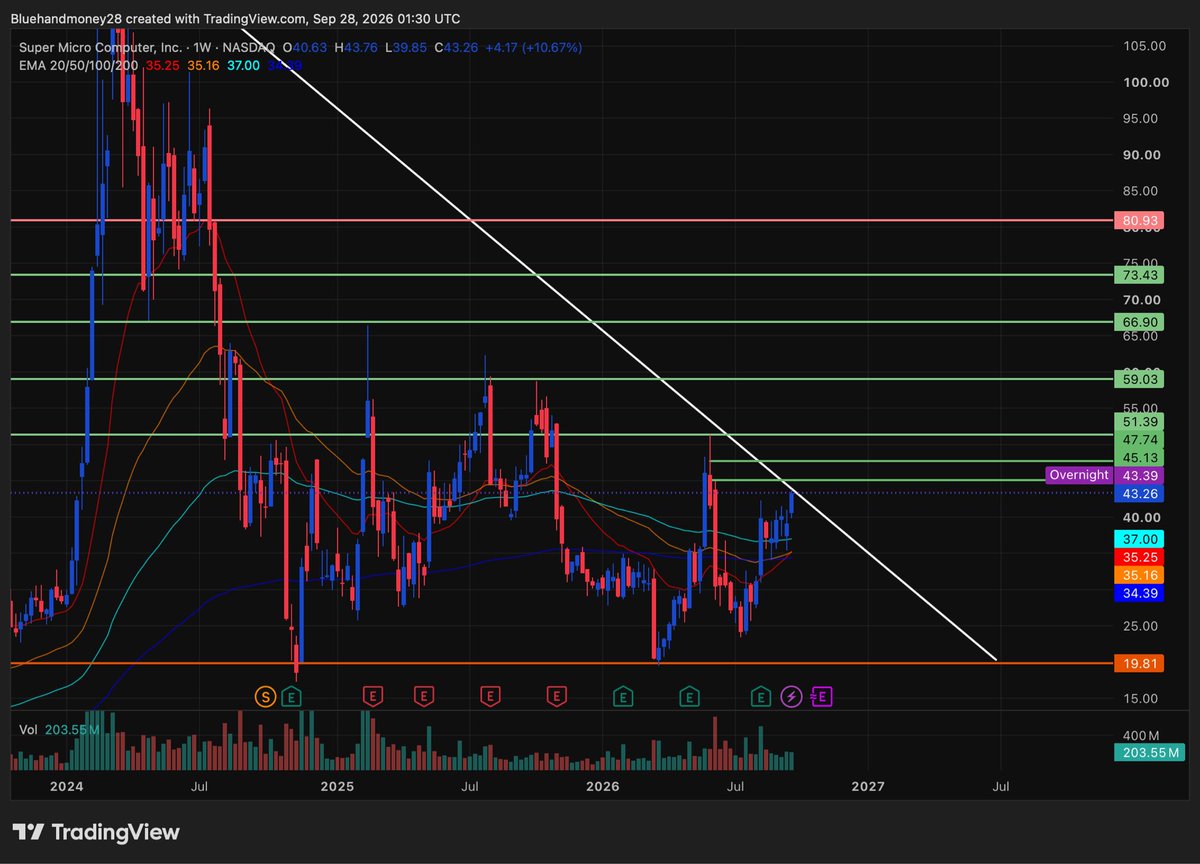Open the second red earnings marker of 2025
The width and height of the screenshot is (1200, 864).
click(423, 695)
